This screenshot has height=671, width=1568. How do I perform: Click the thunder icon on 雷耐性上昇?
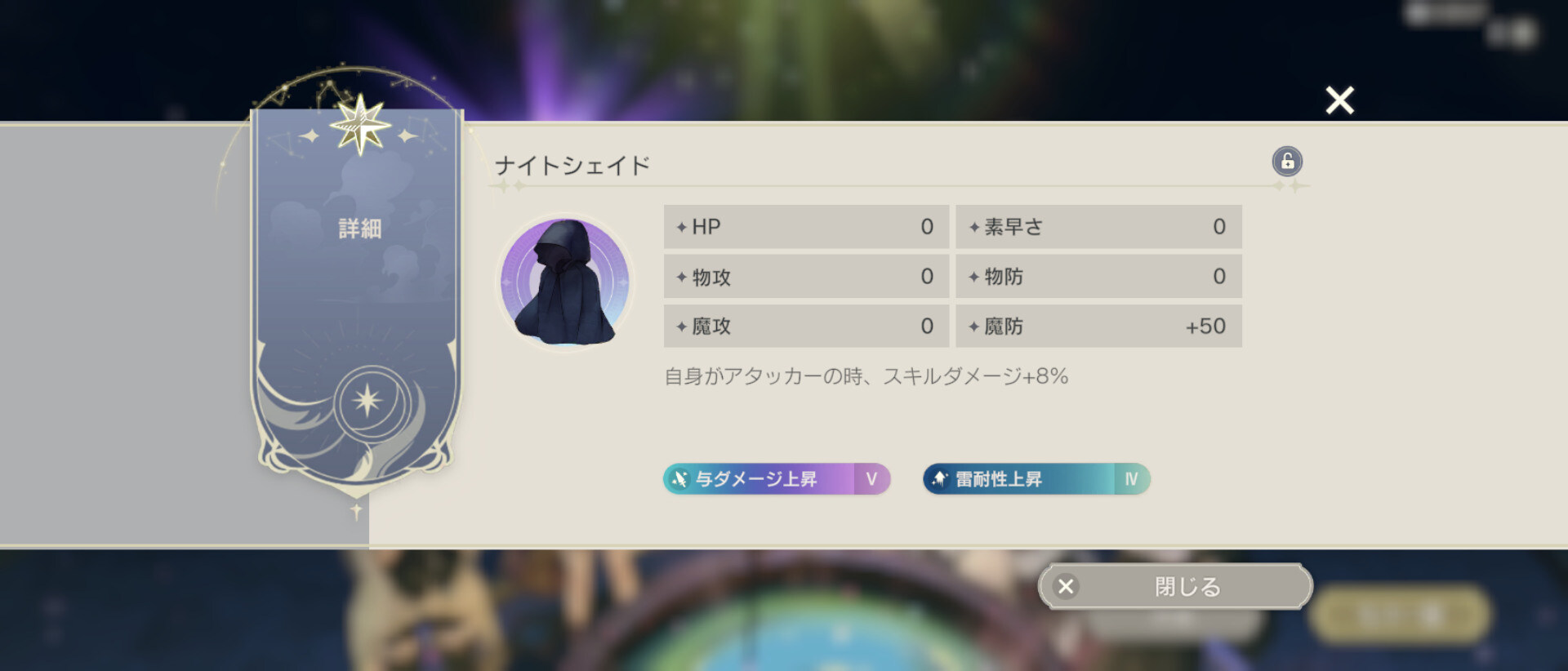coord(940,479)
